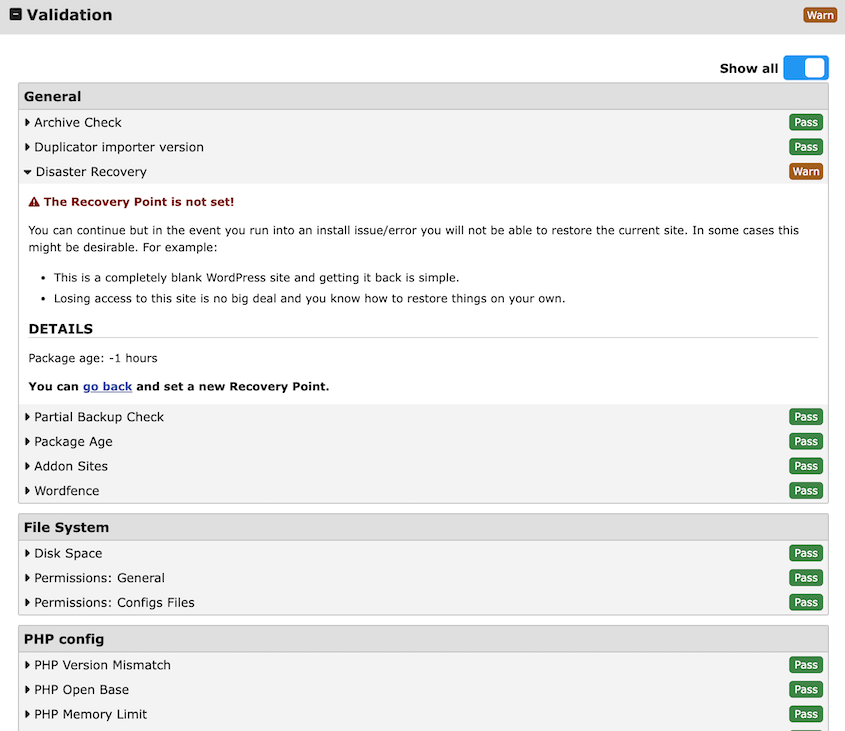This screenshot has width=845, height=731.
Task: Click the warning triangle beside 'The Recovery Point is not set!'
Action: pos(32,200)
